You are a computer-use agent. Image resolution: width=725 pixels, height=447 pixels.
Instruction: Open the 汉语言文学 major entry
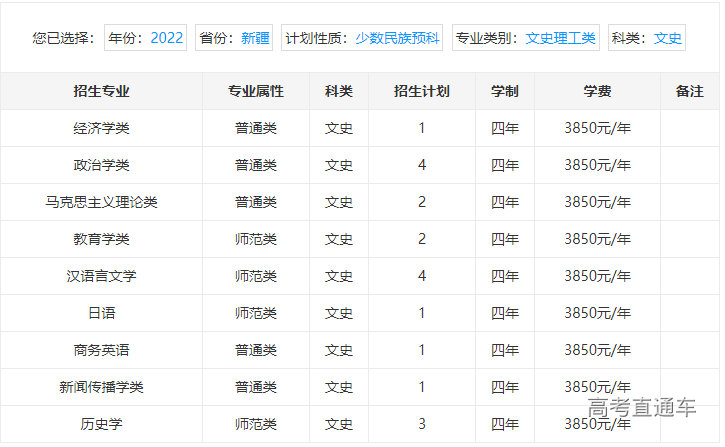click(x=101, y=276)
